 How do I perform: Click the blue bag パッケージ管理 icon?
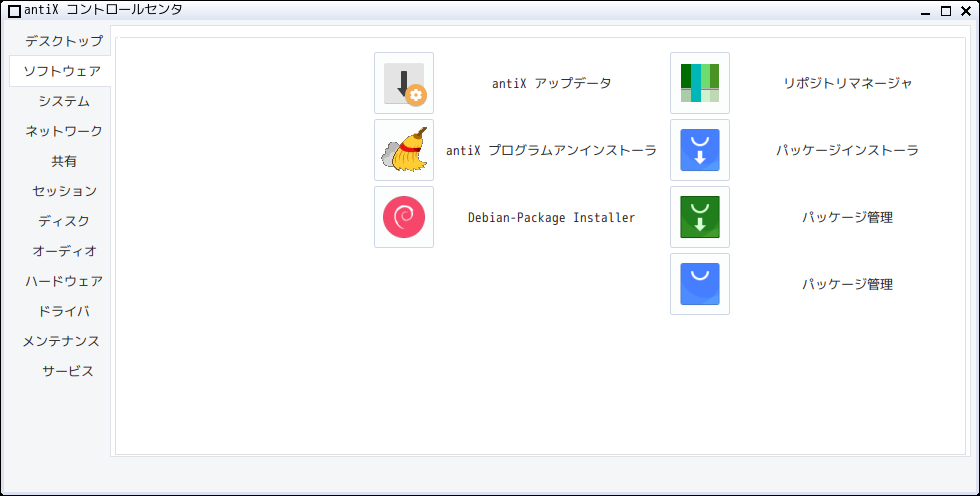tap(700, 284)
